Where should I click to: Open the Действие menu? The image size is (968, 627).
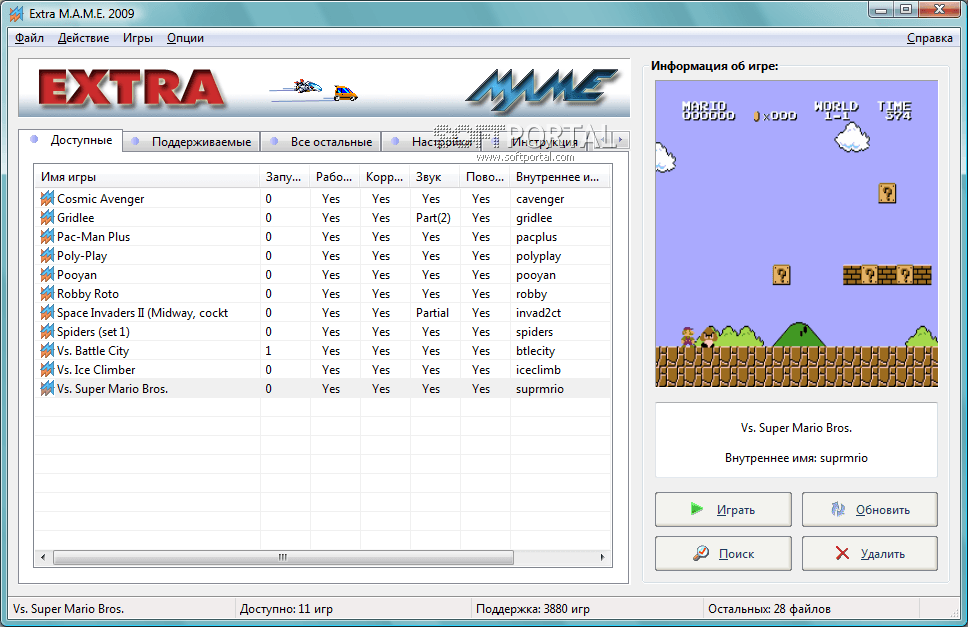click(x=83, y=38)
